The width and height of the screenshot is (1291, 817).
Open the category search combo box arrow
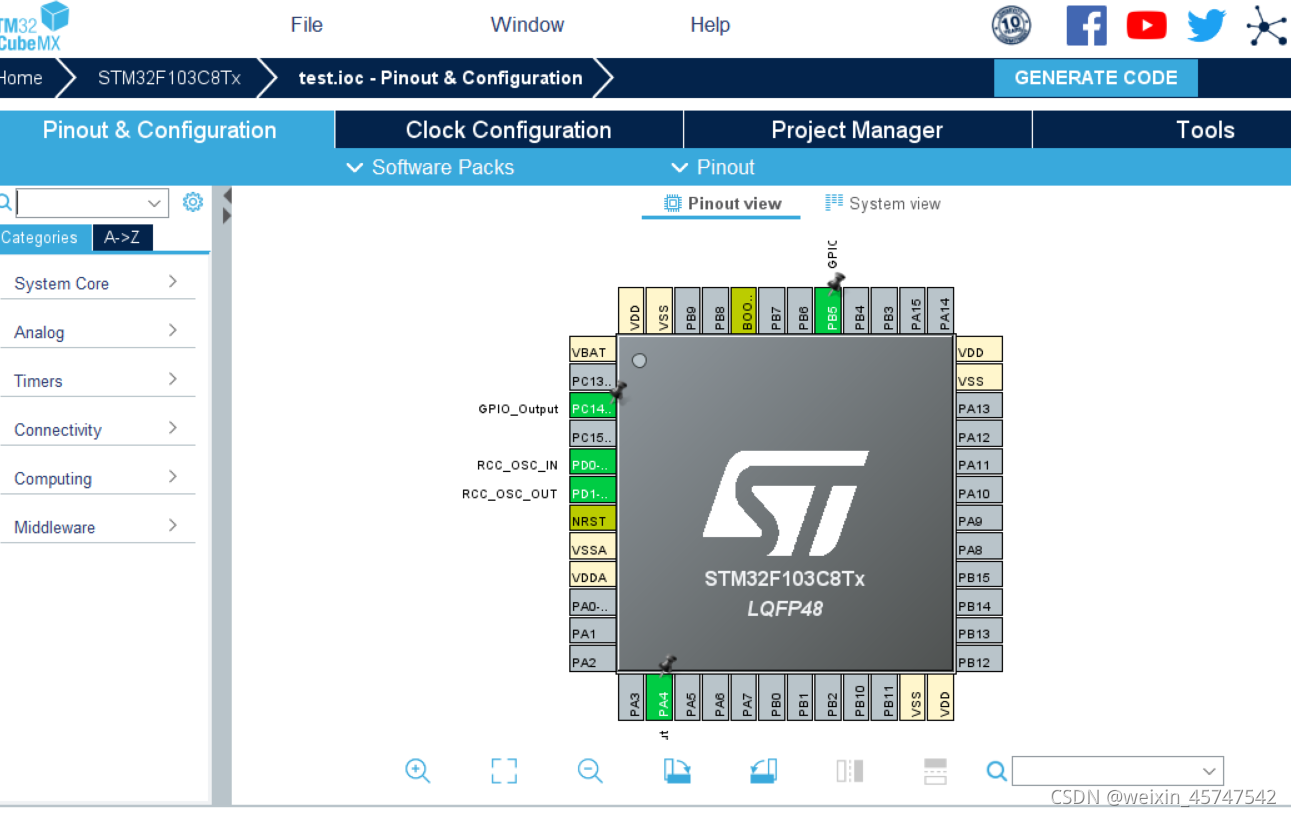[x=154, y=203]
